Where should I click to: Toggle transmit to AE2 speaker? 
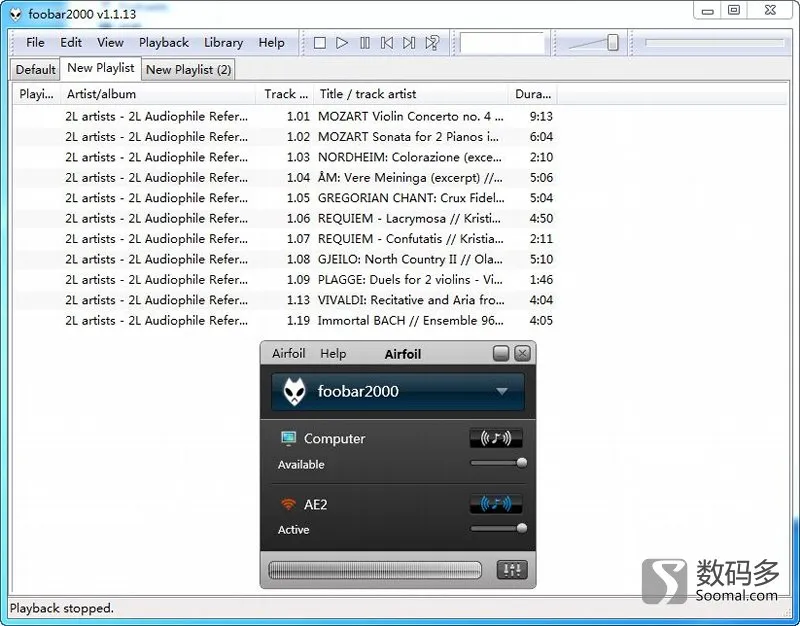click(495, 504)
